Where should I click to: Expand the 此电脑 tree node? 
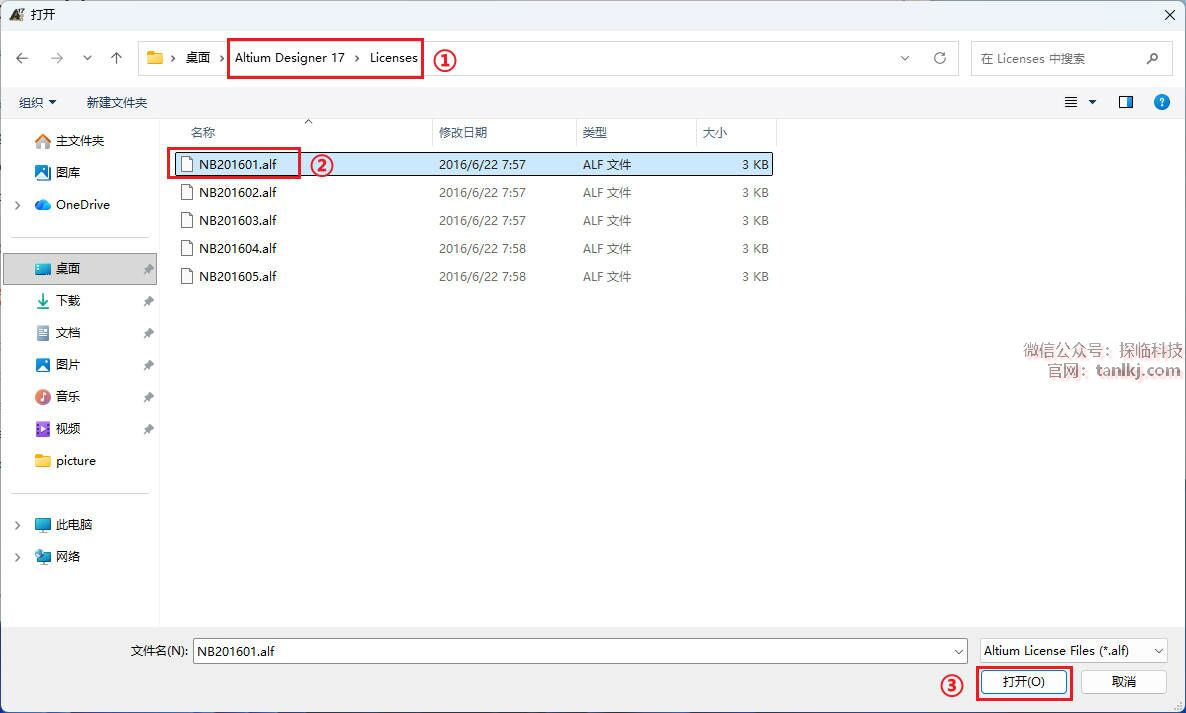point(17,525)
